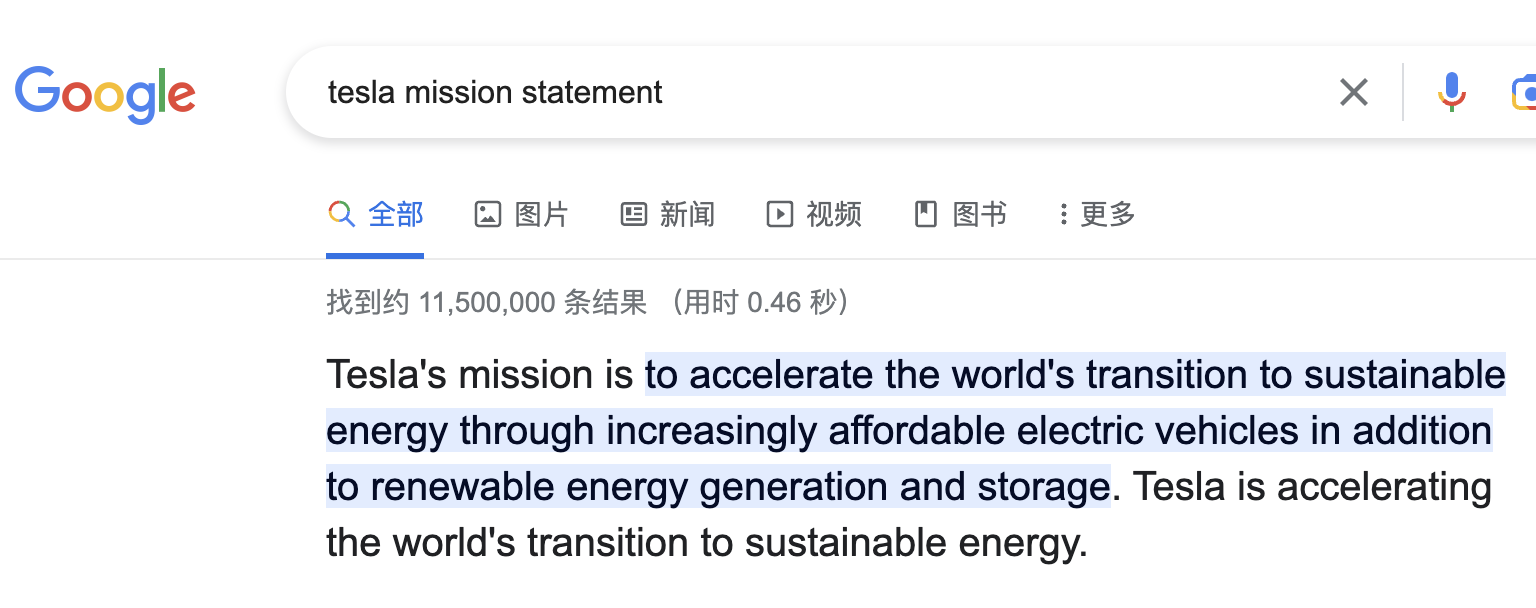1536x608 pixels.
Task: Show the 图书 tab results
Action: (x=980, y=214)
